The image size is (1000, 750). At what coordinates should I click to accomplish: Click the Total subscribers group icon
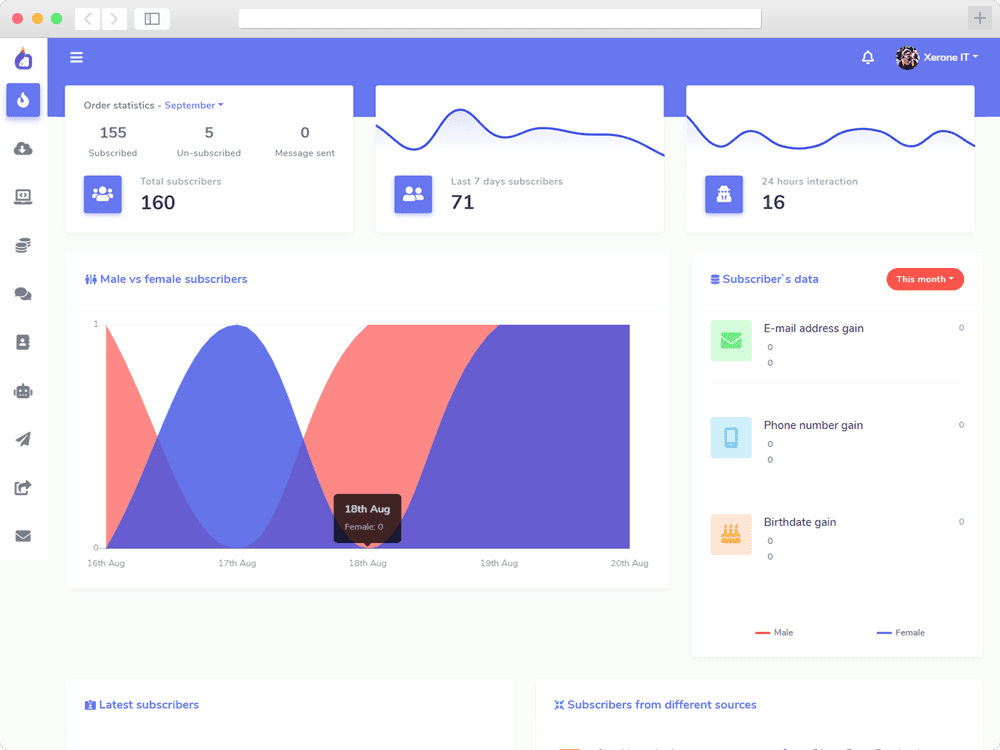coord(103,194)
